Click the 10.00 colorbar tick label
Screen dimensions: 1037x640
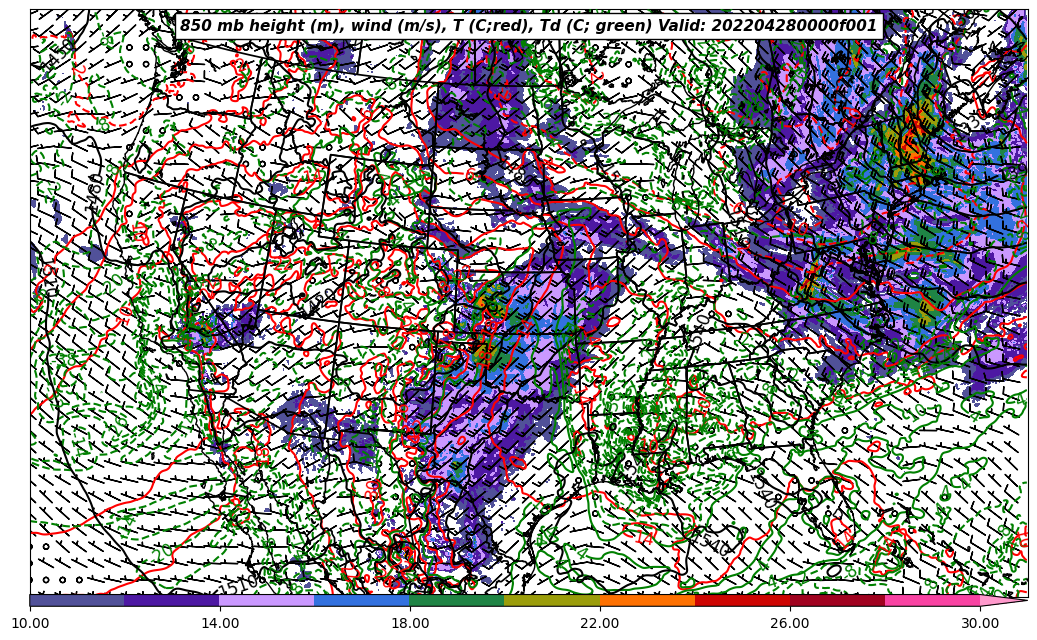pos(30,623)
